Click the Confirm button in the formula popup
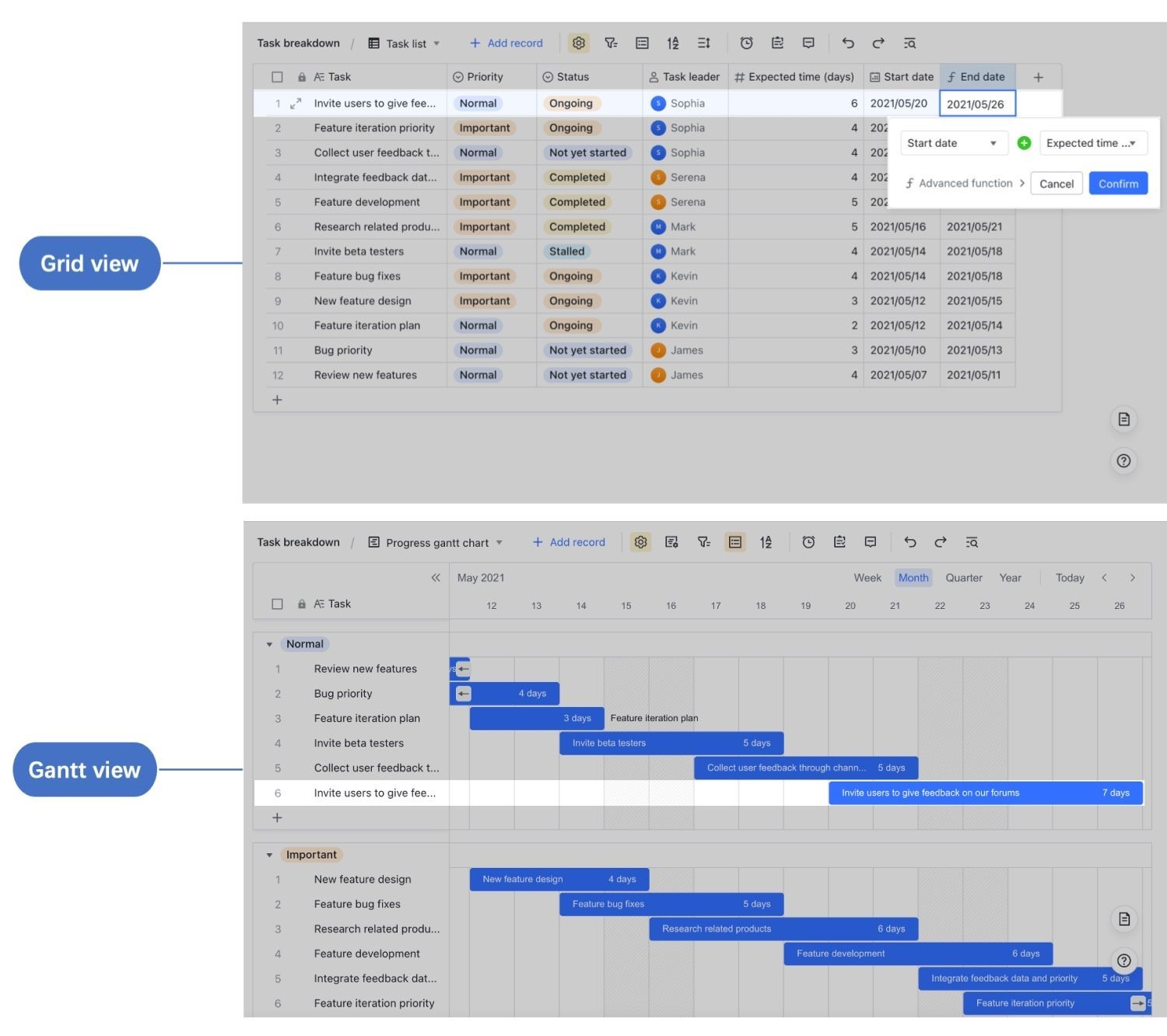 [x=1118, y=183]
